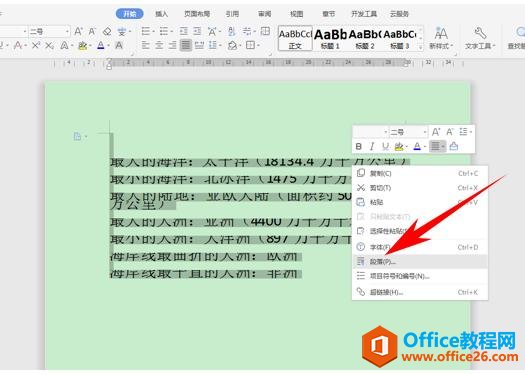The image size is (525, 374).
Task: Open the 插入 ribbon tab
Action: click(161, 14)
